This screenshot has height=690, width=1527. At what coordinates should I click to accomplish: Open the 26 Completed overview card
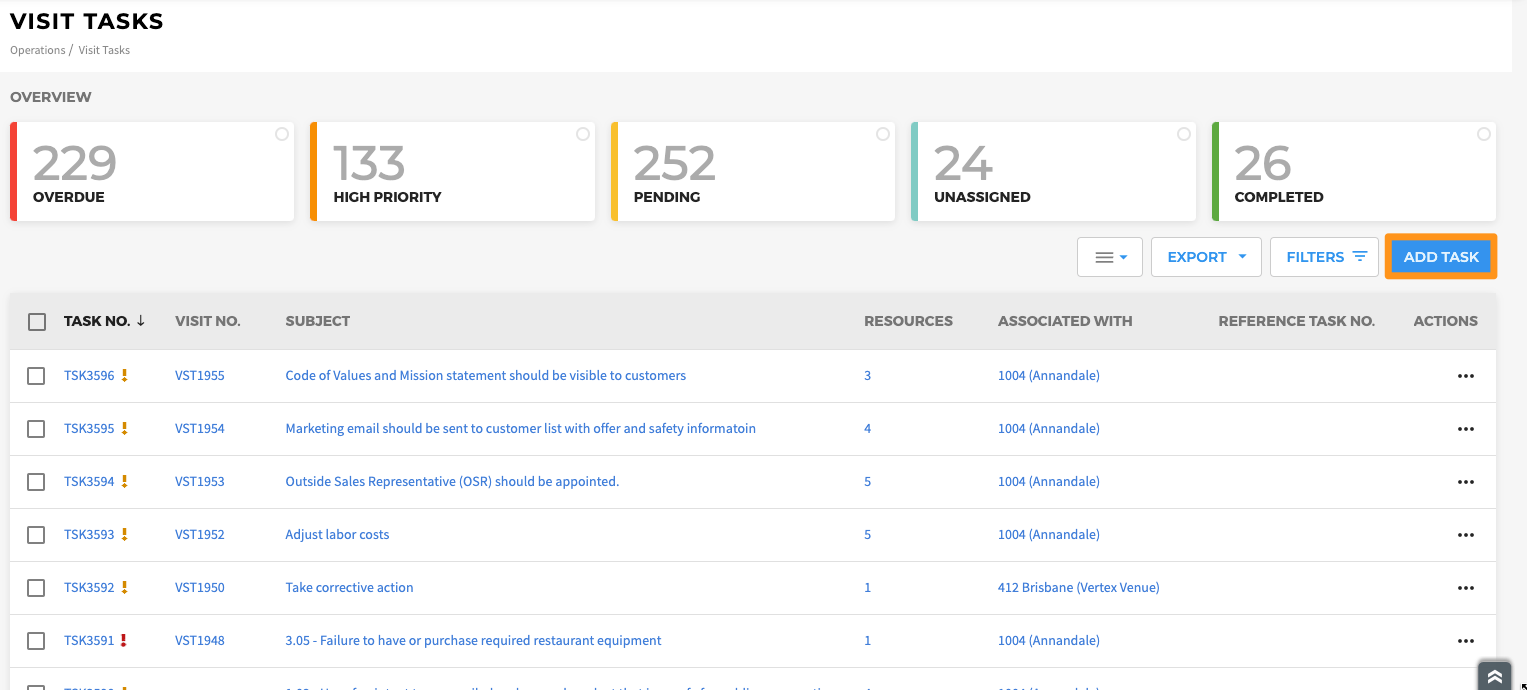[1354, 171]
